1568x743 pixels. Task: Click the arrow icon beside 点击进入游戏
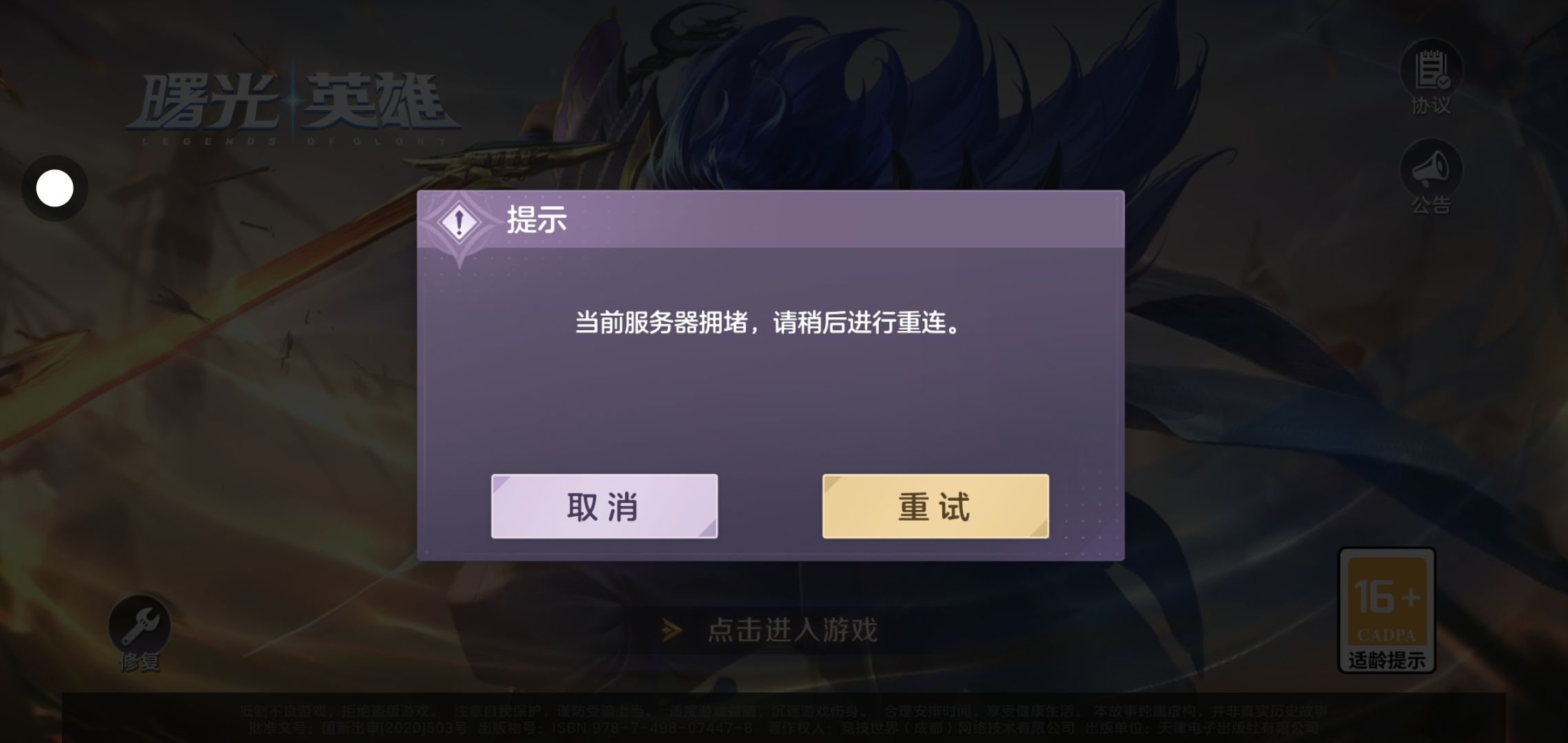click(x=672, y=630)
